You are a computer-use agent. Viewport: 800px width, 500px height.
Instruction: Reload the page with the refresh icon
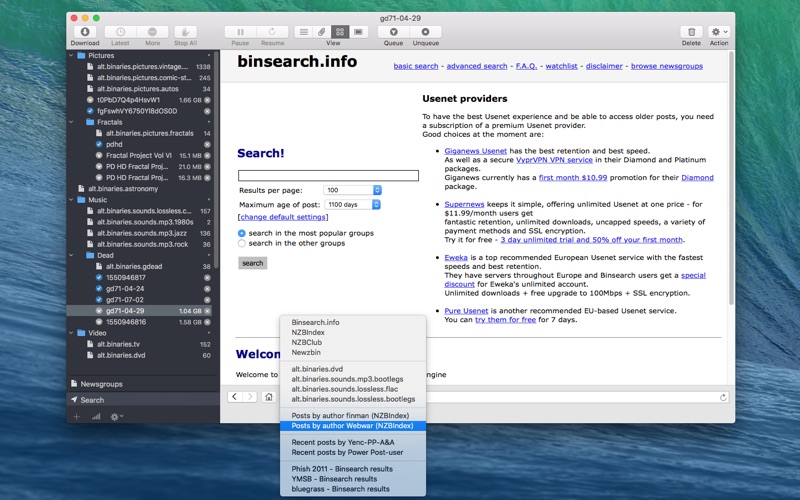click(x=722, y=397)
